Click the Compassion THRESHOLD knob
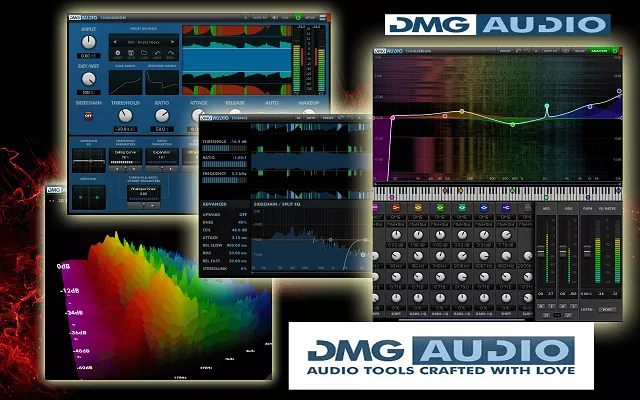The width and height of the screenshot is (640, 400). [125, 116]
